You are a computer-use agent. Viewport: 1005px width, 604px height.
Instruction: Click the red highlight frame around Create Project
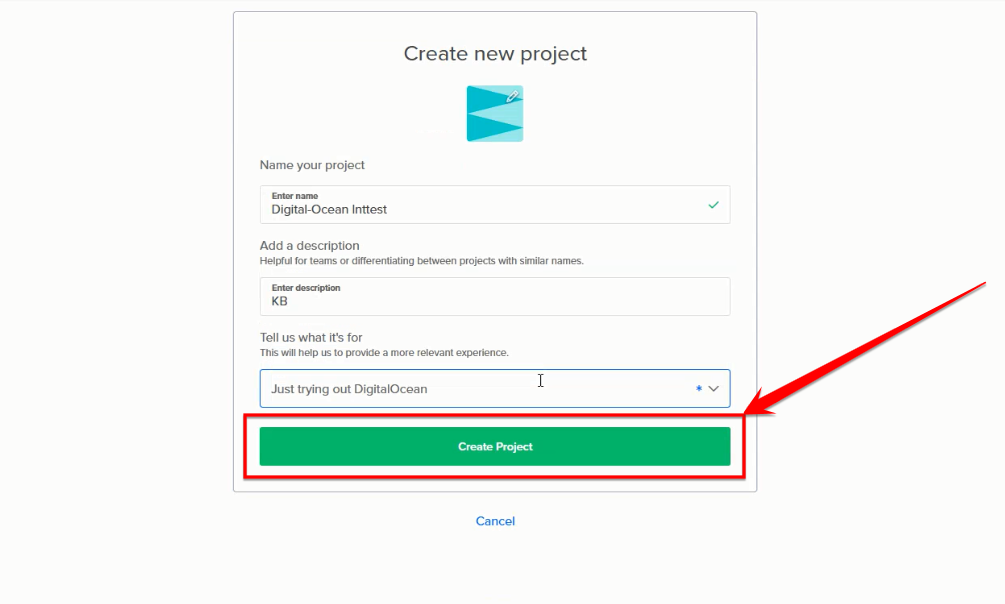(x=494, y=446)
